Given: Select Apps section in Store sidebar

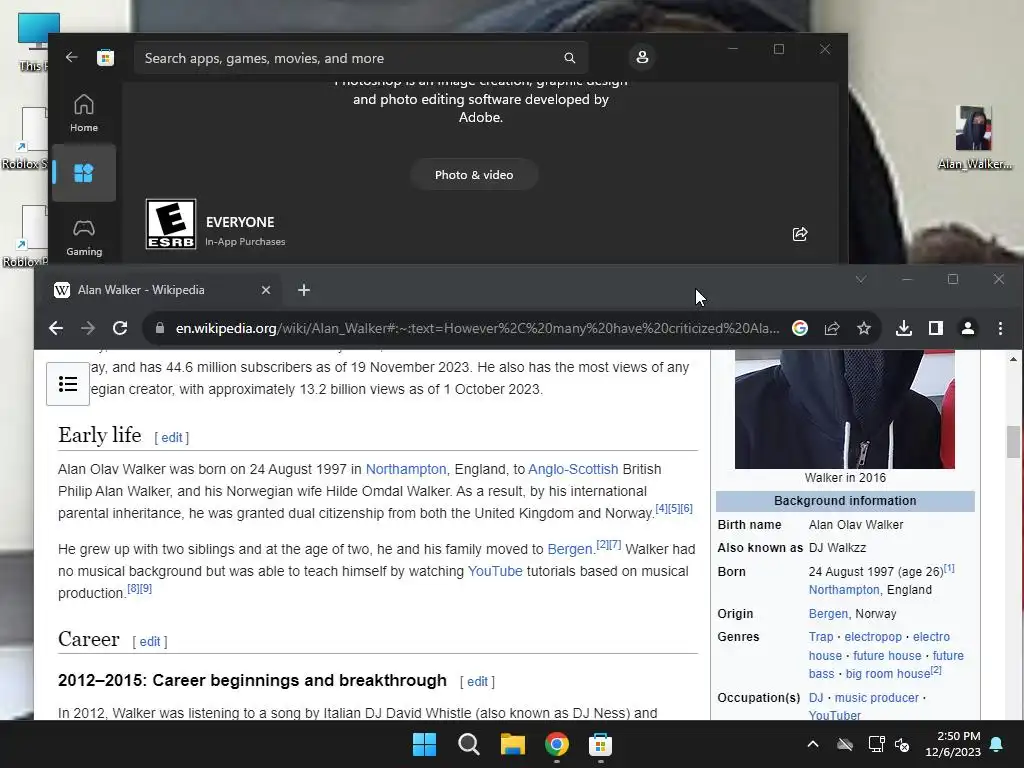Looking at the screenshot, I should pos(84,173).
